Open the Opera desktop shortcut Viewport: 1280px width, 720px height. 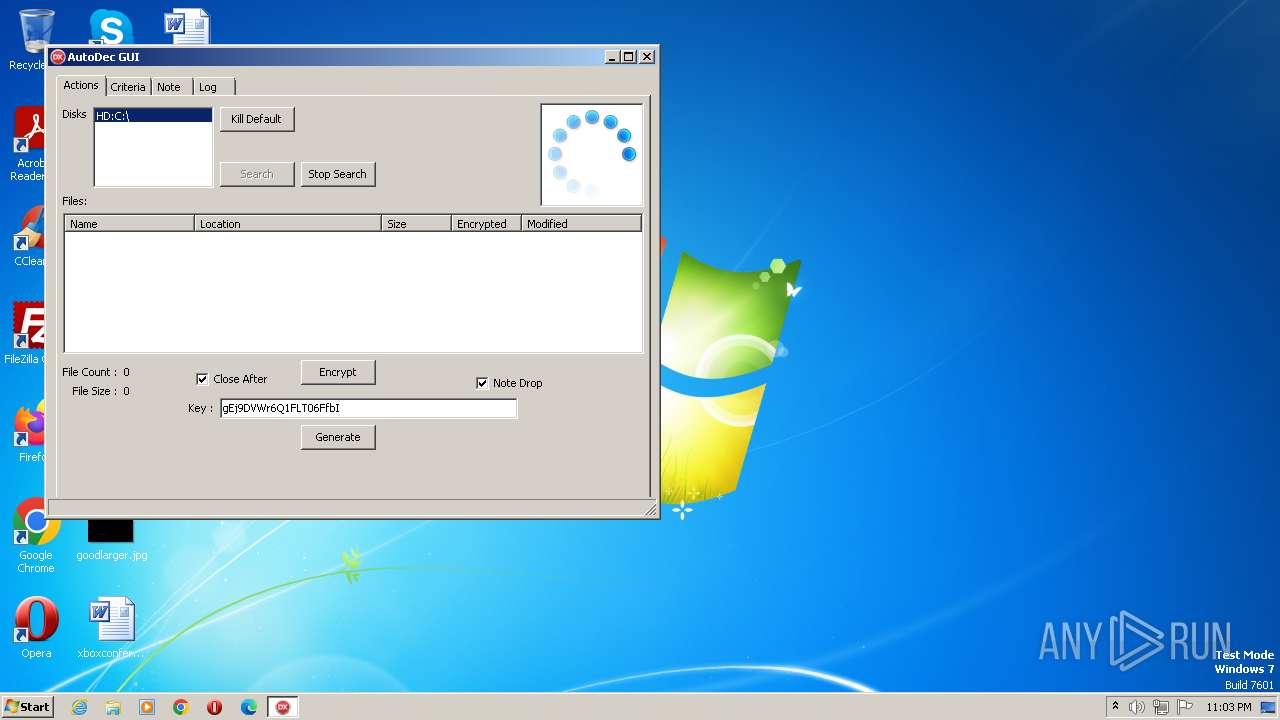click(36, 628)
